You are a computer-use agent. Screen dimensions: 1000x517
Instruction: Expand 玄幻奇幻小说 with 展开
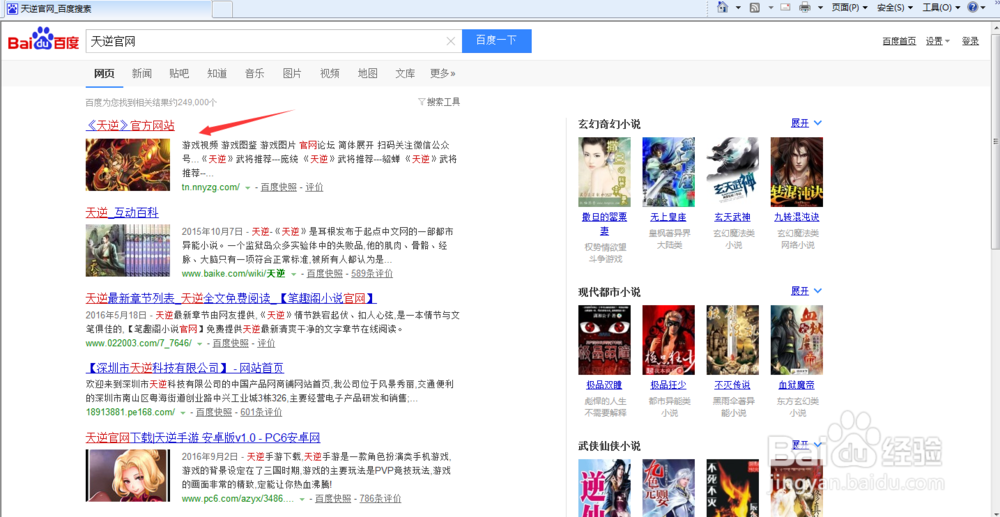[x=806, y=123]
